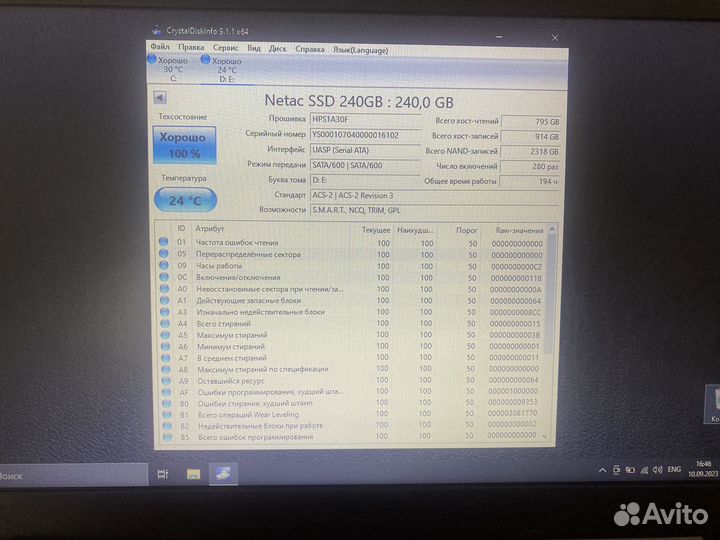Click the status icon for attribute A7
Image resolution: width=720 pixels, height=540 pixels.
pyautogui.click(x=166, y=358)
